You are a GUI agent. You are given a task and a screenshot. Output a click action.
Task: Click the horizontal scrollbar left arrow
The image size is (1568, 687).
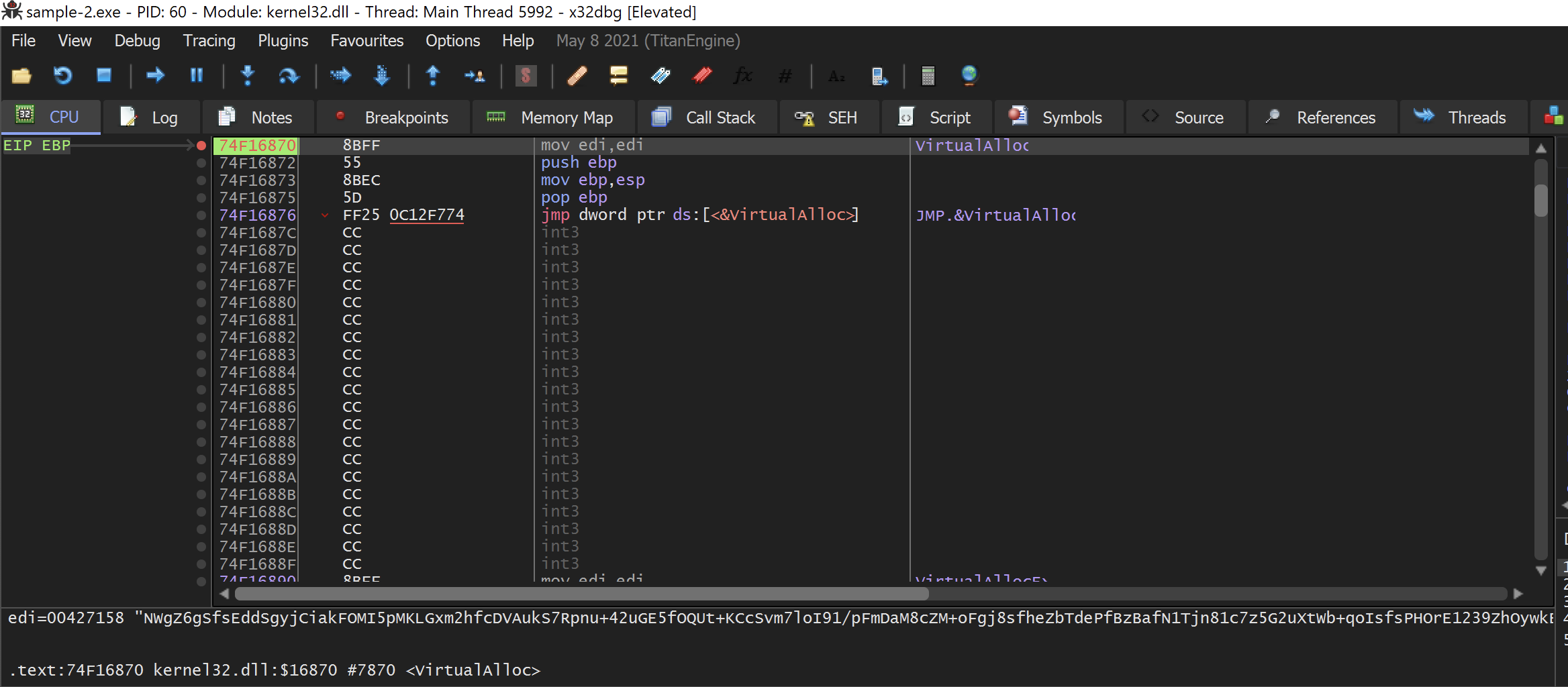click(224, 594)
